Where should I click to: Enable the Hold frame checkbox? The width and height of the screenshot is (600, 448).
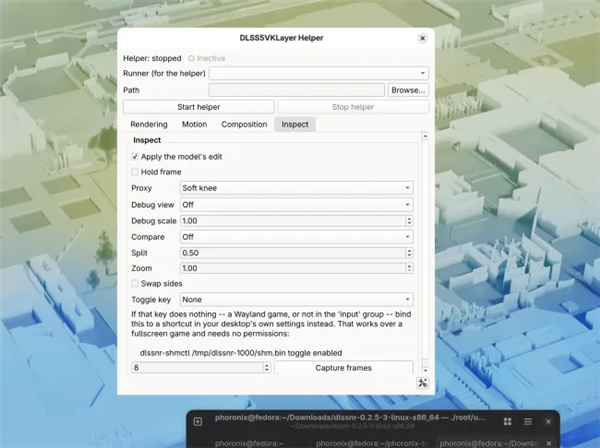135,172
